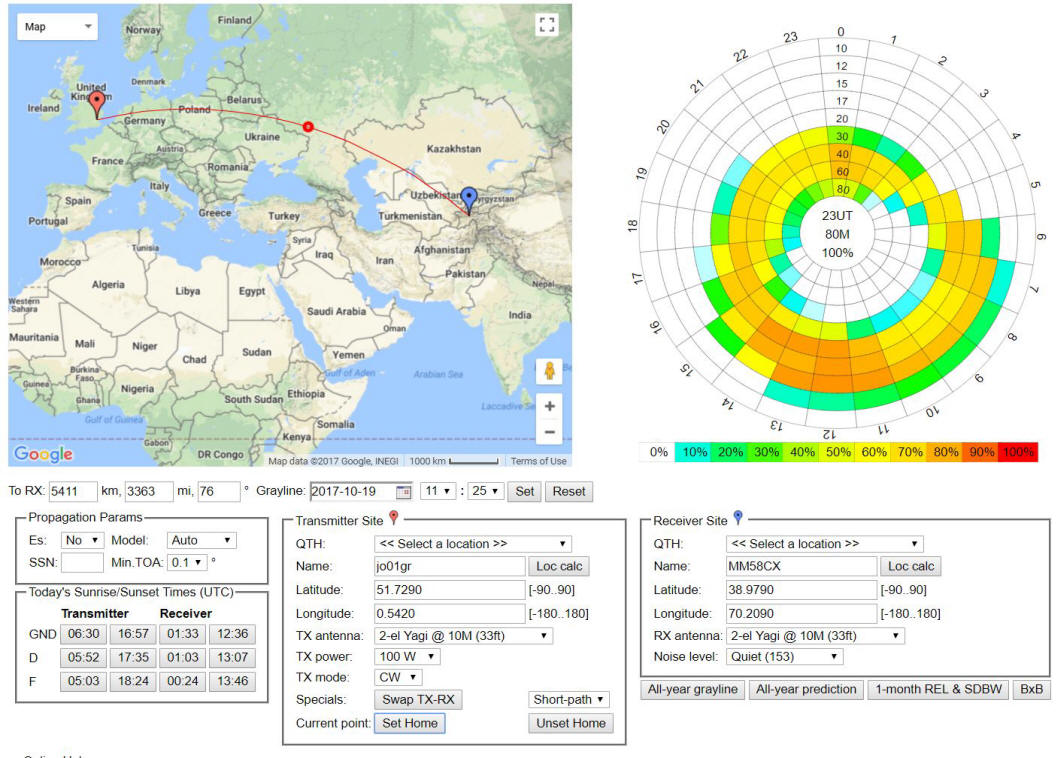Click the SSN input field
The image size is (1060, 758).
pyautogui.click(x=82, y=563)
